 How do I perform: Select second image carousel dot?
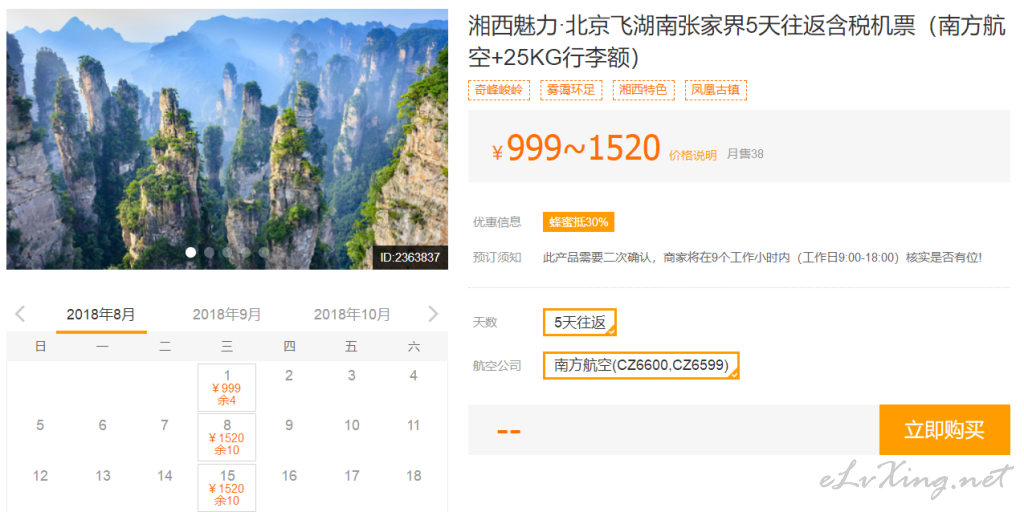point(209,252)
